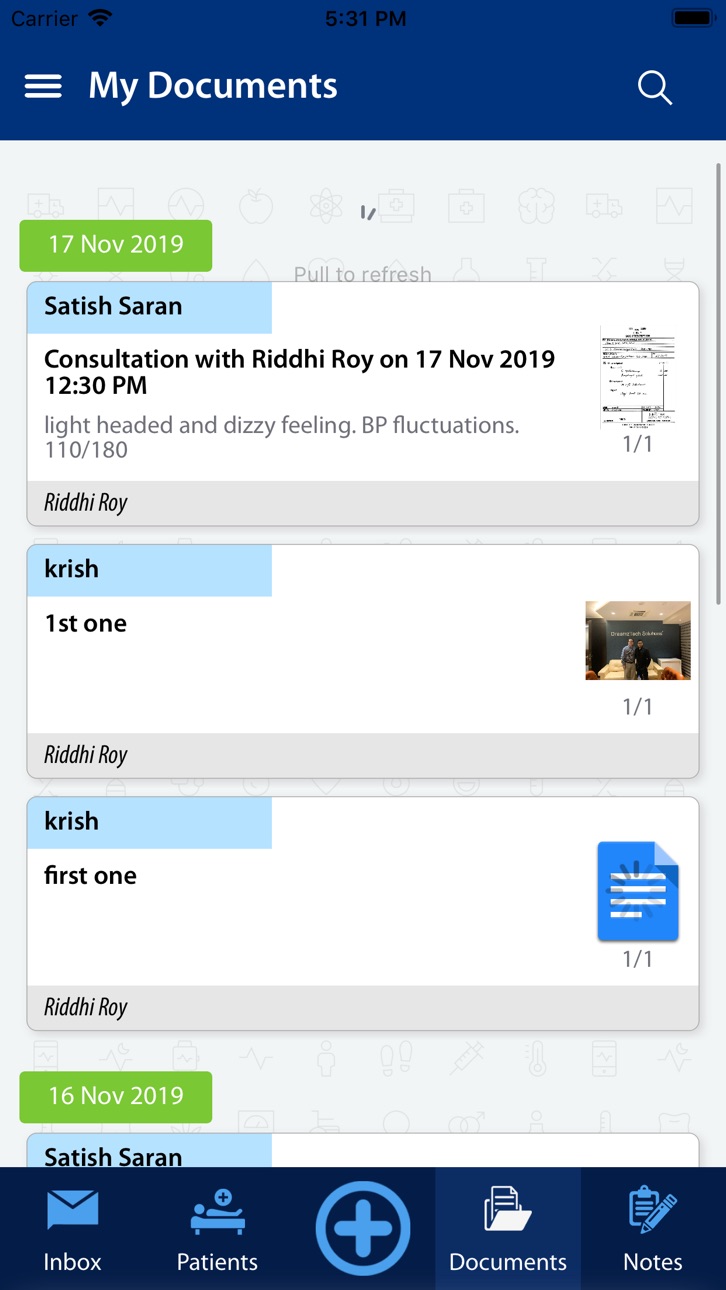Select the 17 Nov 2019 date label

point(116,245)
